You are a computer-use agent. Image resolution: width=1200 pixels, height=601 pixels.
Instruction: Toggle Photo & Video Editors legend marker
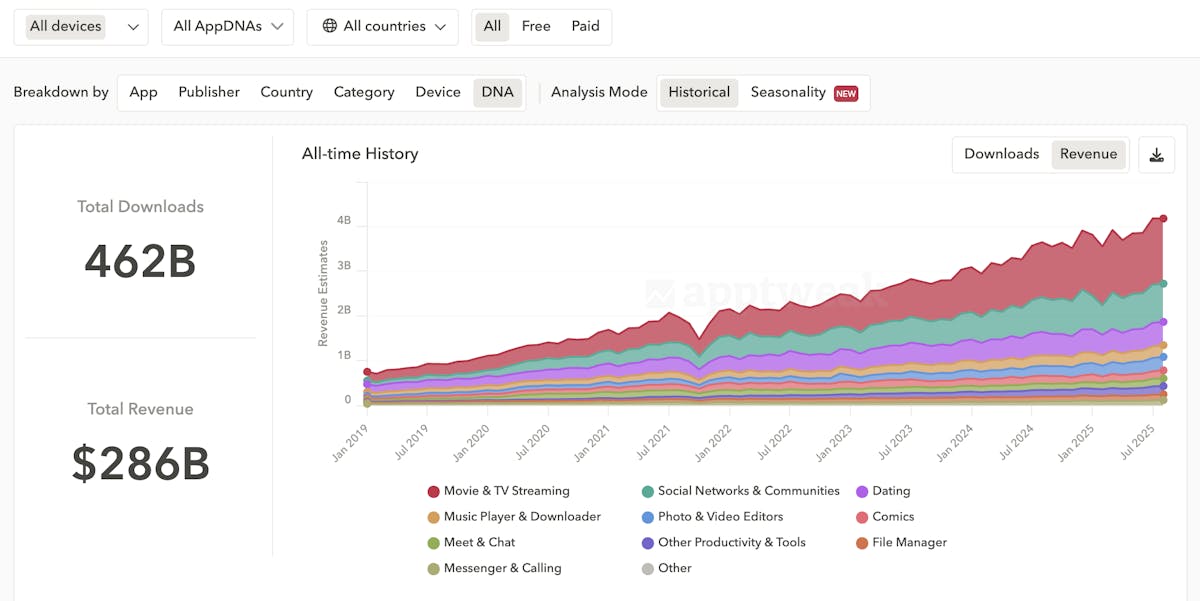click(648, 517)
